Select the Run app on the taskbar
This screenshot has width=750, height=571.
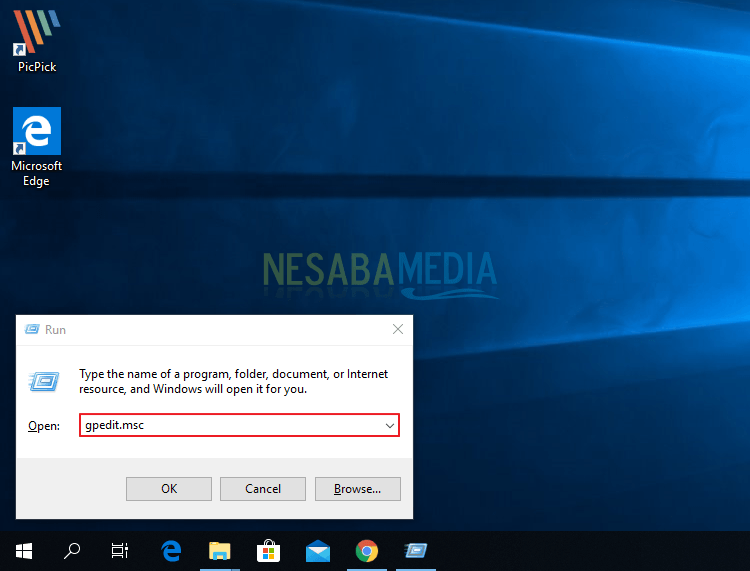coord(416,551)
